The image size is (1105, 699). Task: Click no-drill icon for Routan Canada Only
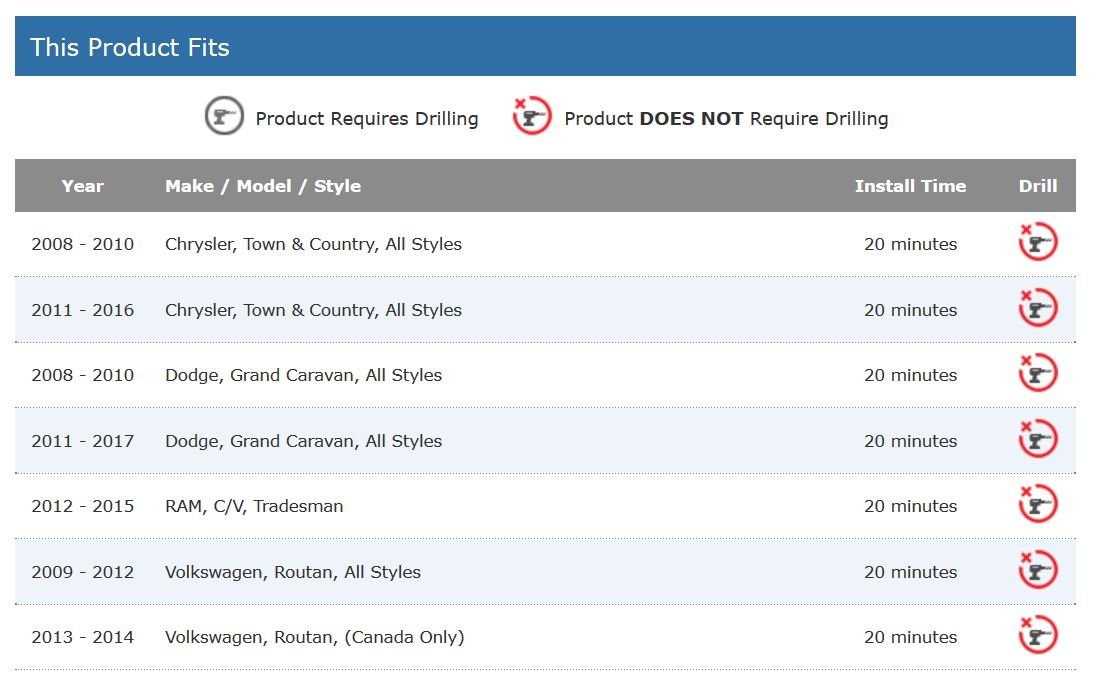[x=1038, y=636]
